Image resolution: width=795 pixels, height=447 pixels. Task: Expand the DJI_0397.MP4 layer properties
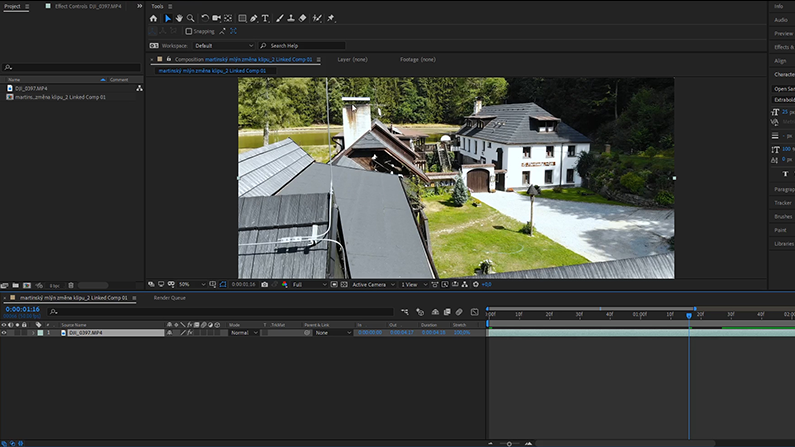pos(33,333)
